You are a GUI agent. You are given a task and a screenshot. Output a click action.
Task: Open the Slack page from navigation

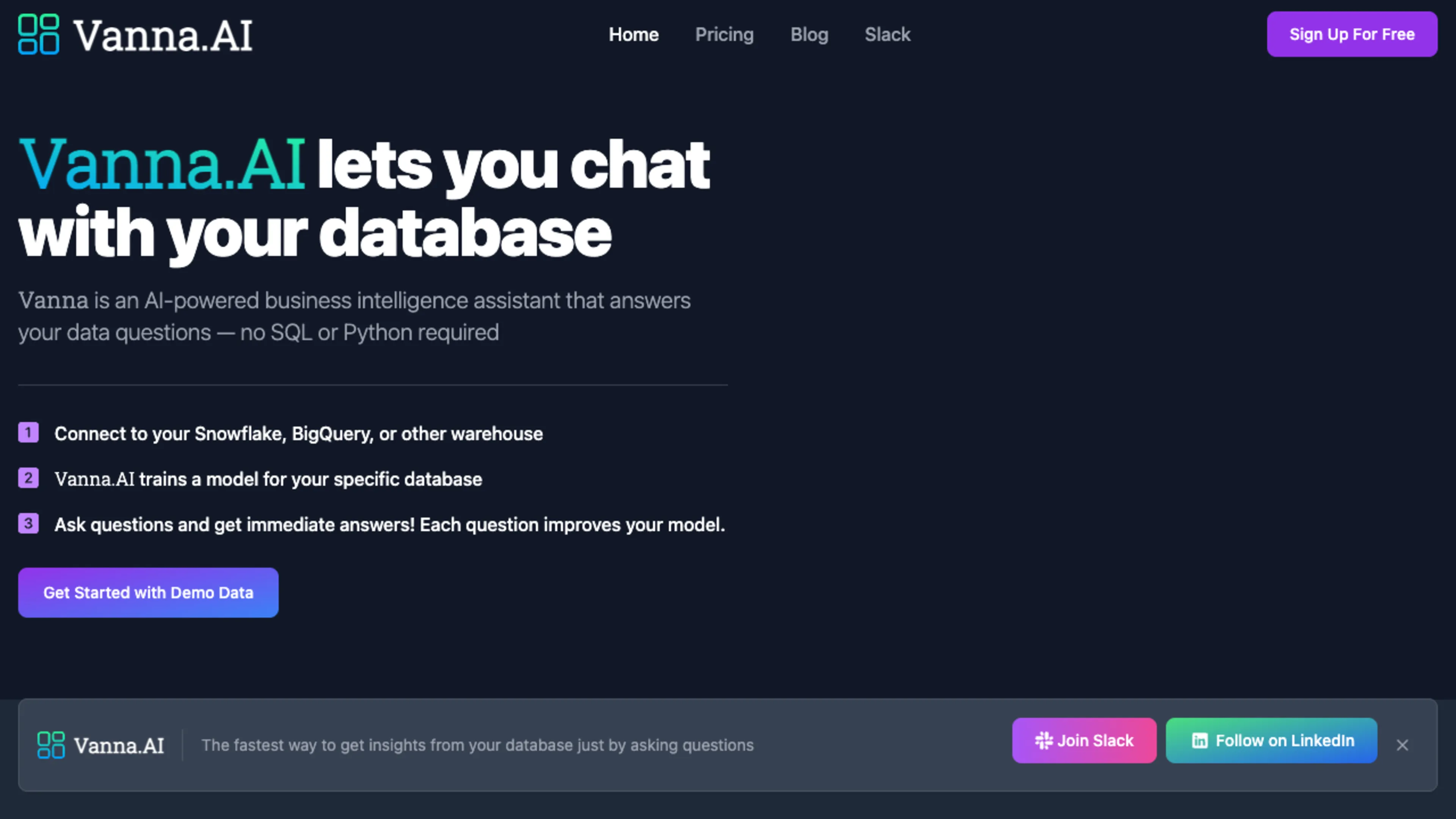click(887, 35)
